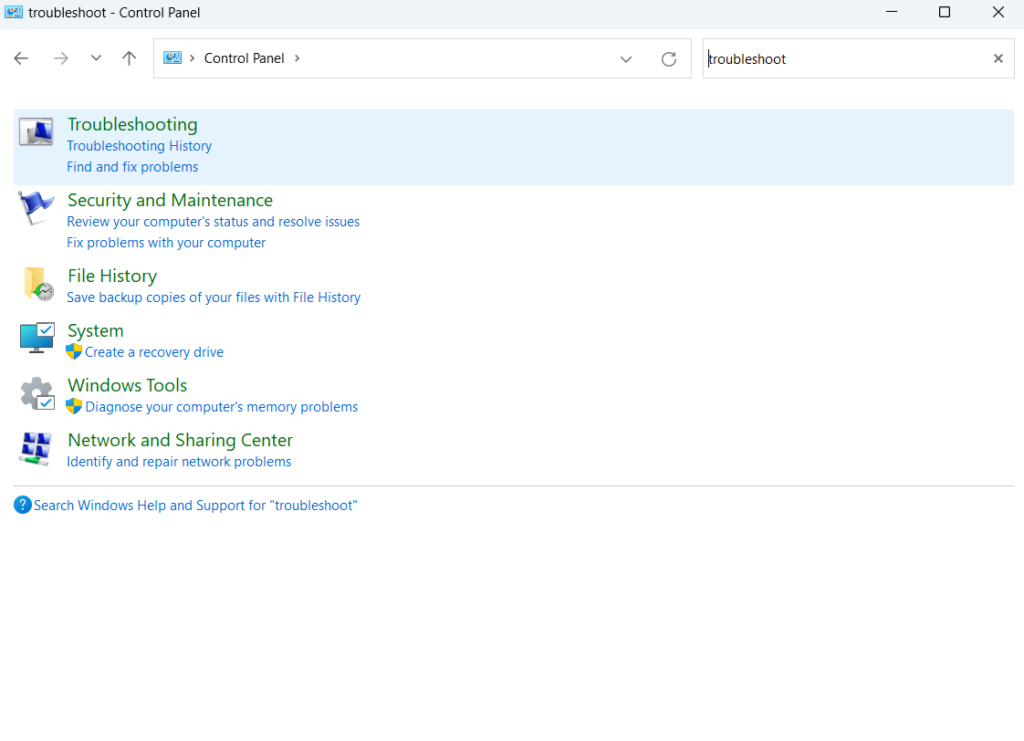Search Windows Help and Support for troubleshoot
The height and width of the screenshot is (741, 1024).
(195, 506)
